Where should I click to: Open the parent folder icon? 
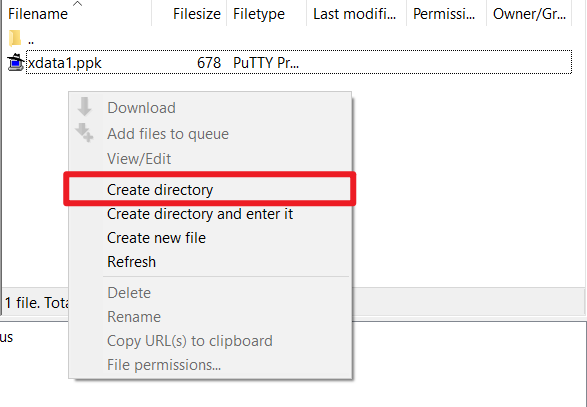15,38
